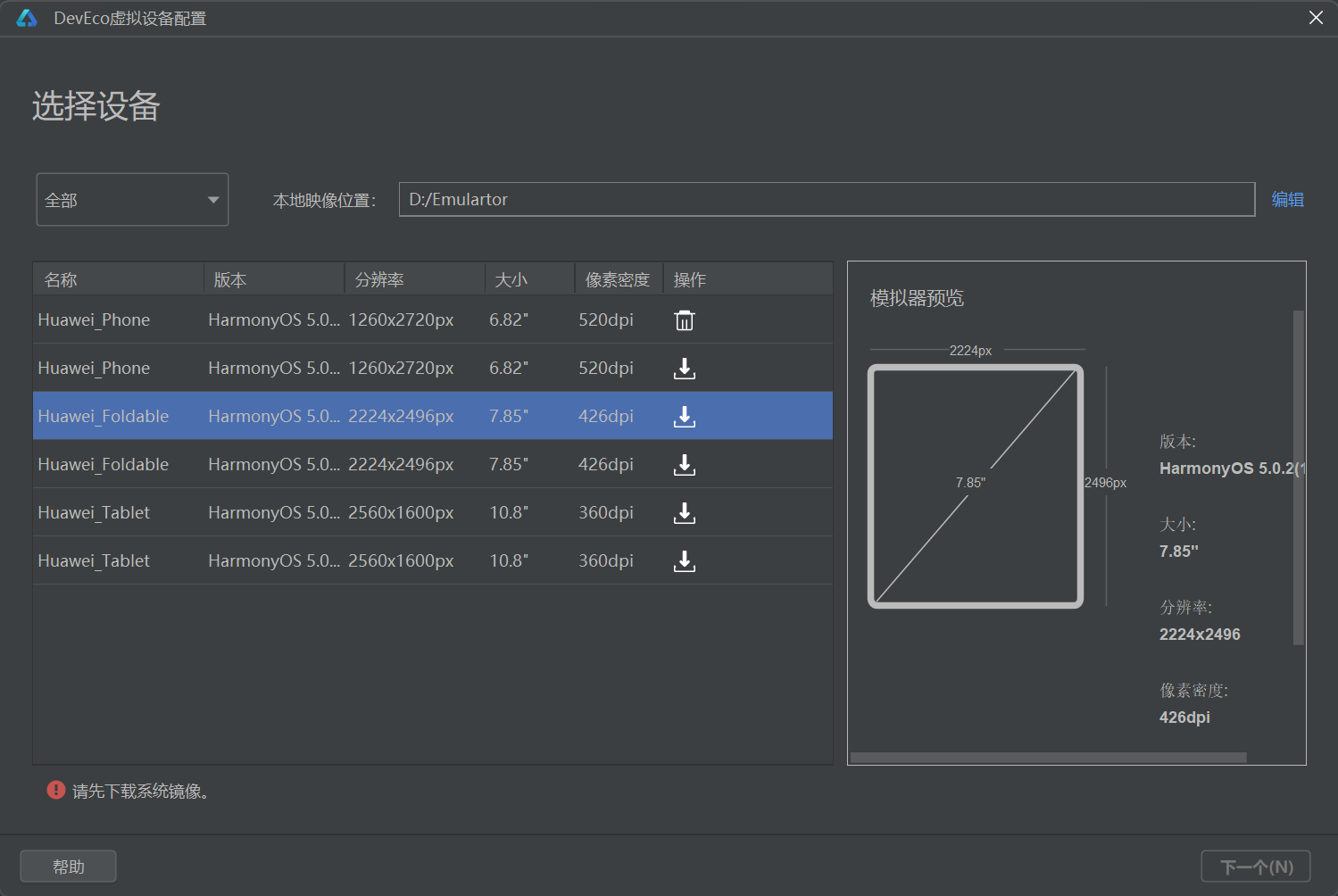
Task: Click the 520dpi cell beside the trash icon
Action: pyautogui.click(x=606, y=319)
